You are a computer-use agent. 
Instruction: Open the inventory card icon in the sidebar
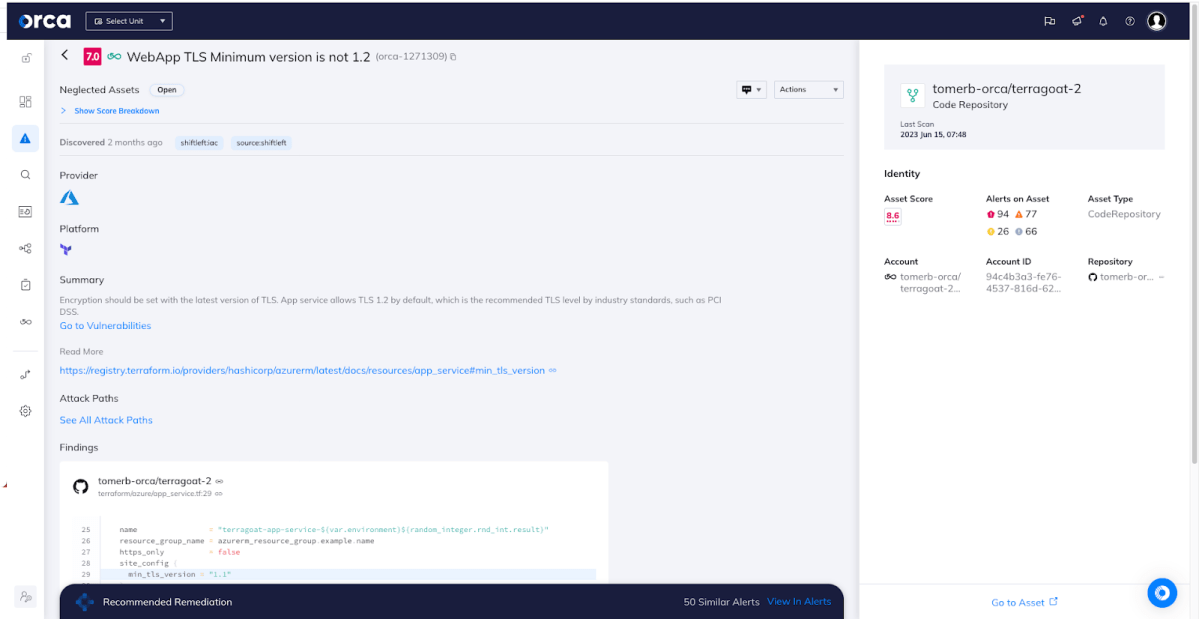click(25, 212)
